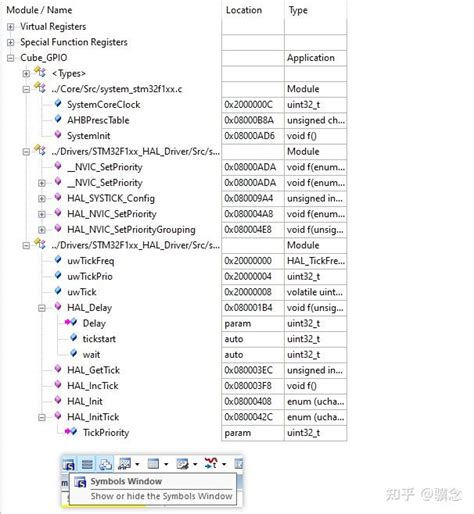This screenshot has height=514, width=474.
Task: Click the Delay parameter icon
Action: click(x=71, y=322)
